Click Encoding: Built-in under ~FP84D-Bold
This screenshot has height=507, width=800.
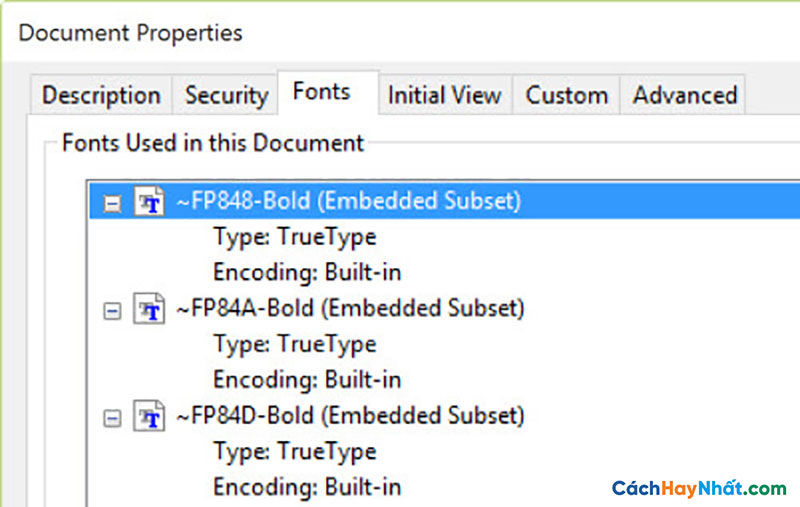coord(307,487)
